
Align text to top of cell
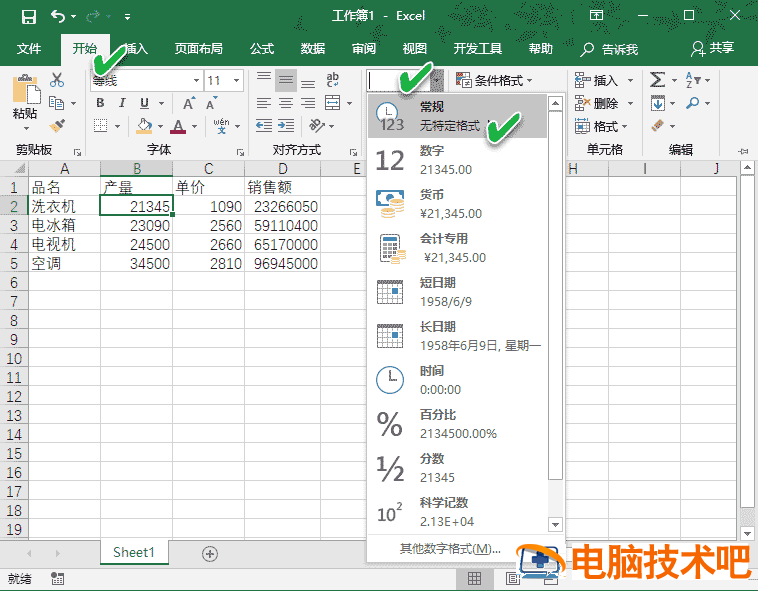pyautogui.click(x=263, y=80)
